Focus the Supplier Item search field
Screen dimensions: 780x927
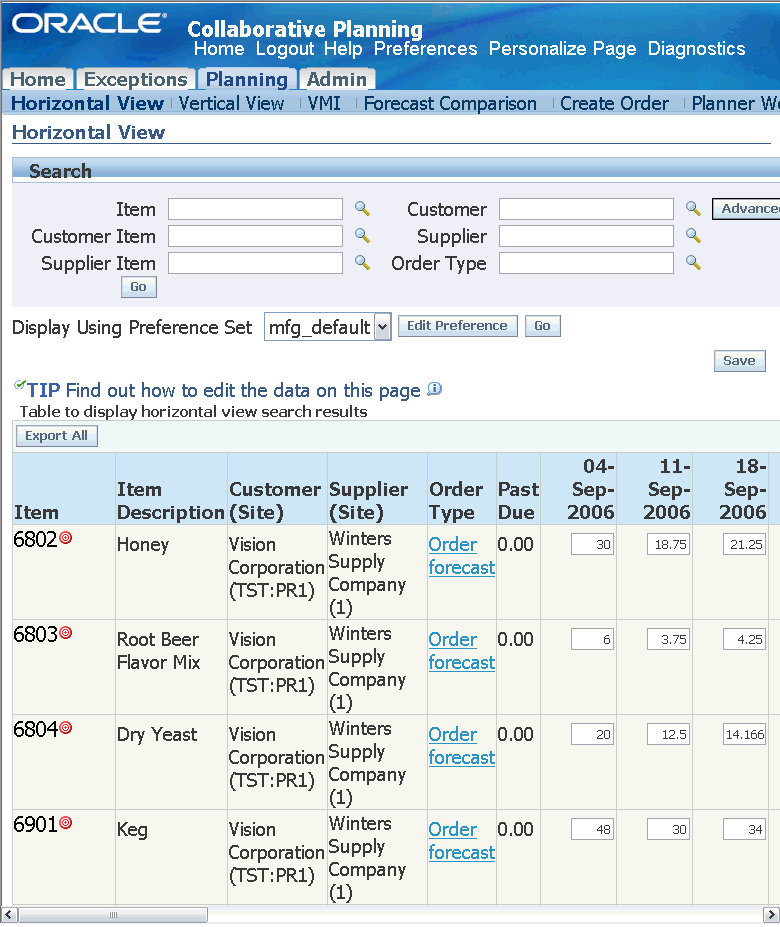click(x=255, y=263)
